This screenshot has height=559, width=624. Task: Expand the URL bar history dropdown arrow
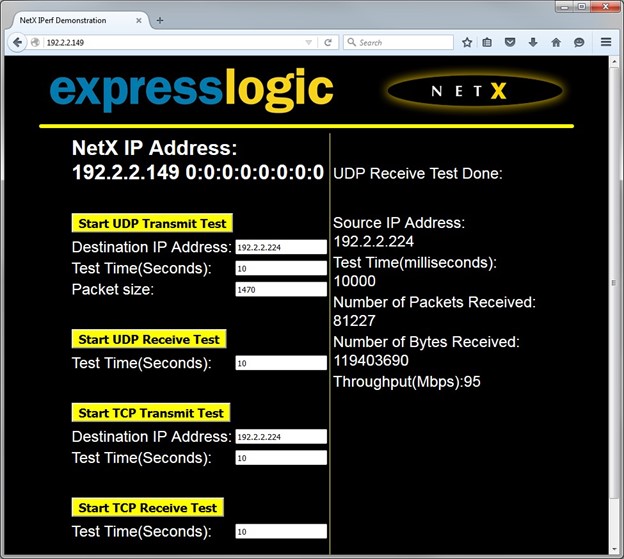309,42
